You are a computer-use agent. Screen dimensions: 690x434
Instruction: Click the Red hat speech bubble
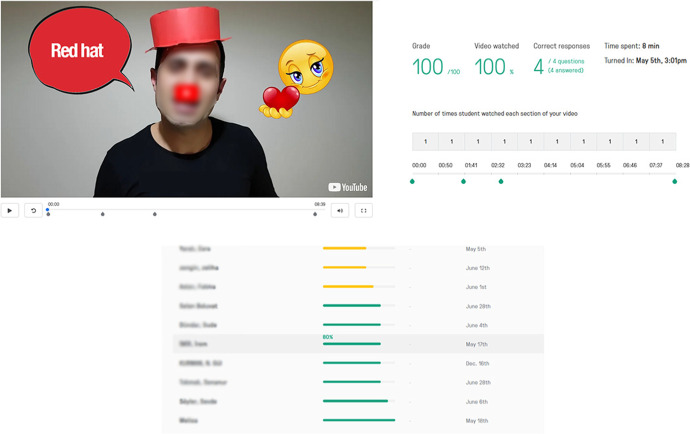pyautogui.click(x=78, y=51)
